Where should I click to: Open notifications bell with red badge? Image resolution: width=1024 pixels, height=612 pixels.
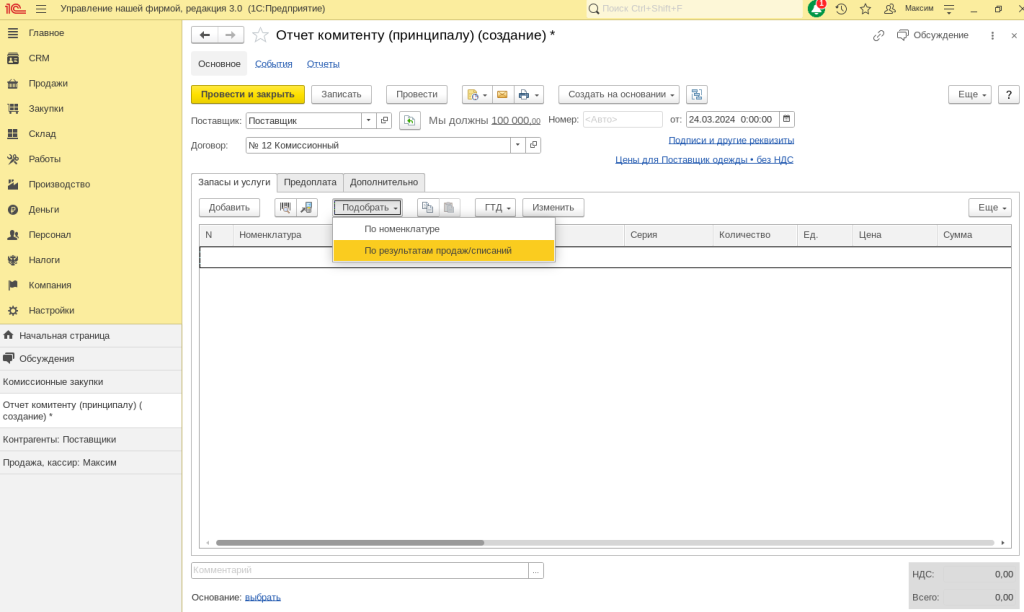pos(816,8)
